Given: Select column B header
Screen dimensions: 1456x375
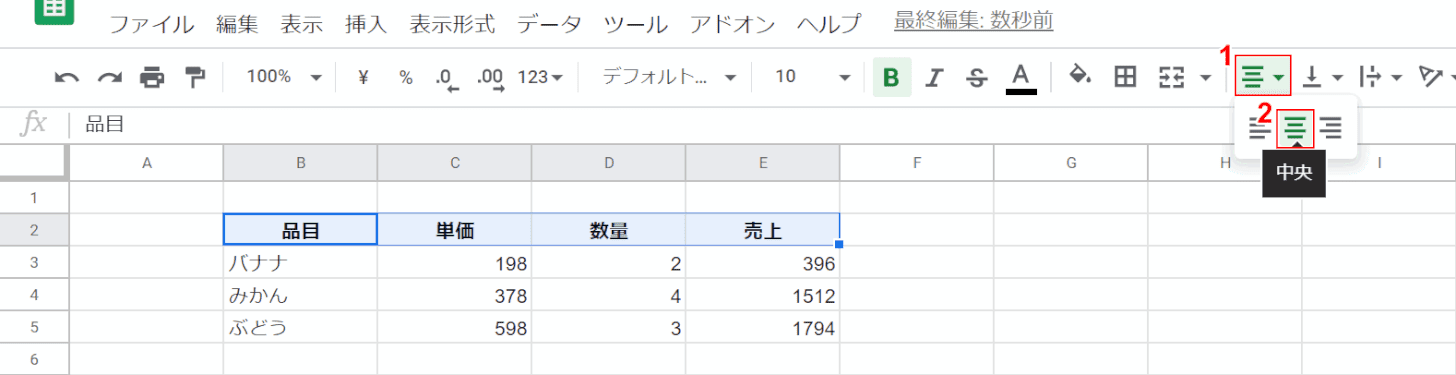Looking at the screenshot, I should coord(300,162).
